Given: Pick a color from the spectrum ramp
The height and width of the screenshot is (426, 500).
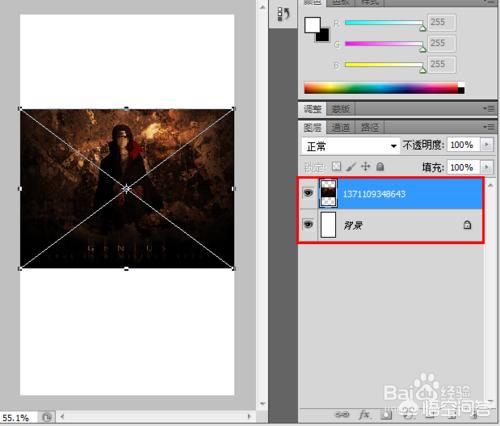Looking at the screenshot, I should point(381,88).
